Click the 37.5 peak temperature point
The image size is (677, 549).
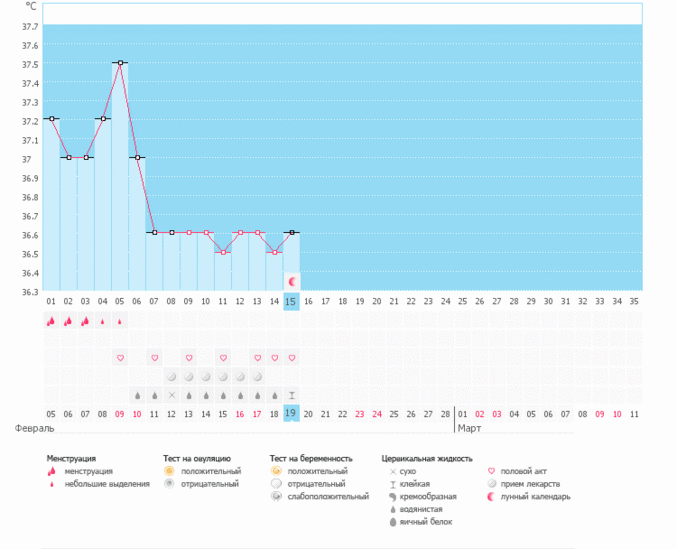point(120,63)
